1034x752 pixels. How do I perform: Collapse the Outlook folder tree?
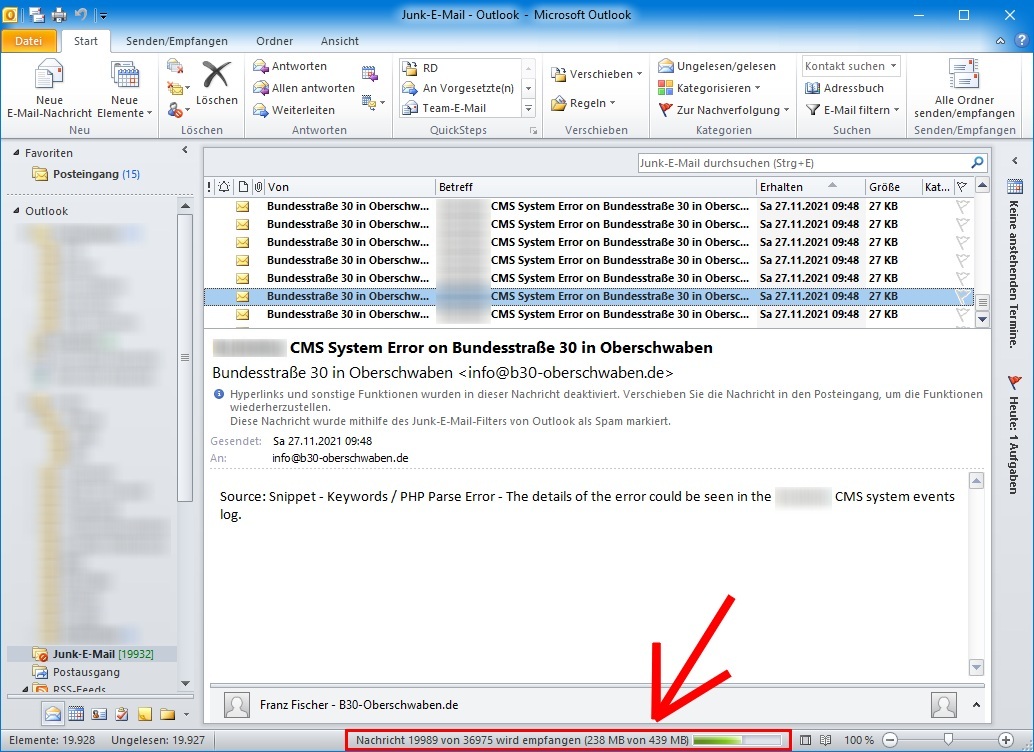16,210
